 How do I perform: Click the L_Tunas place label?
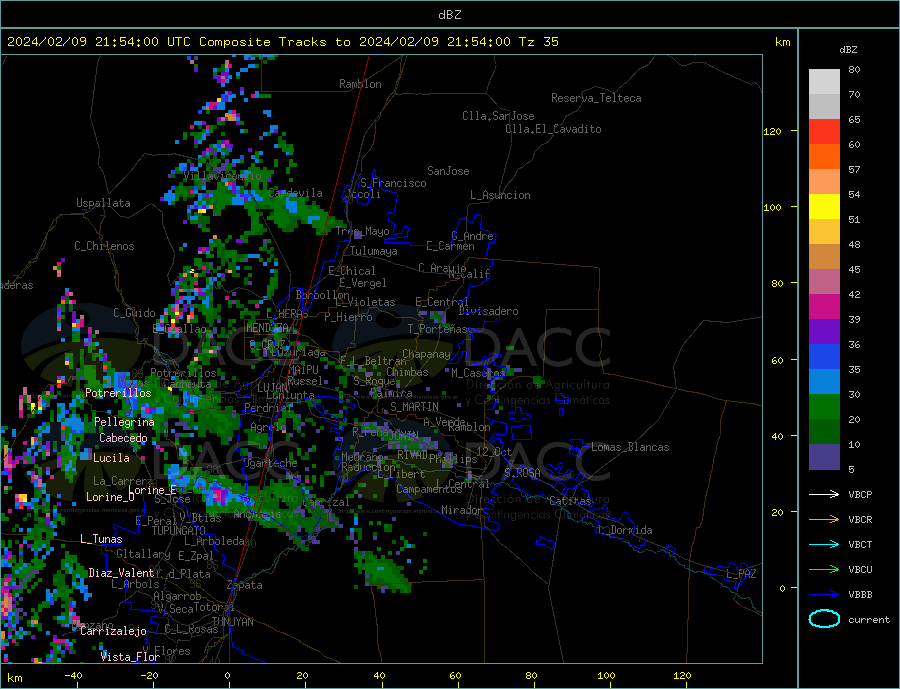tap(102, 539)
